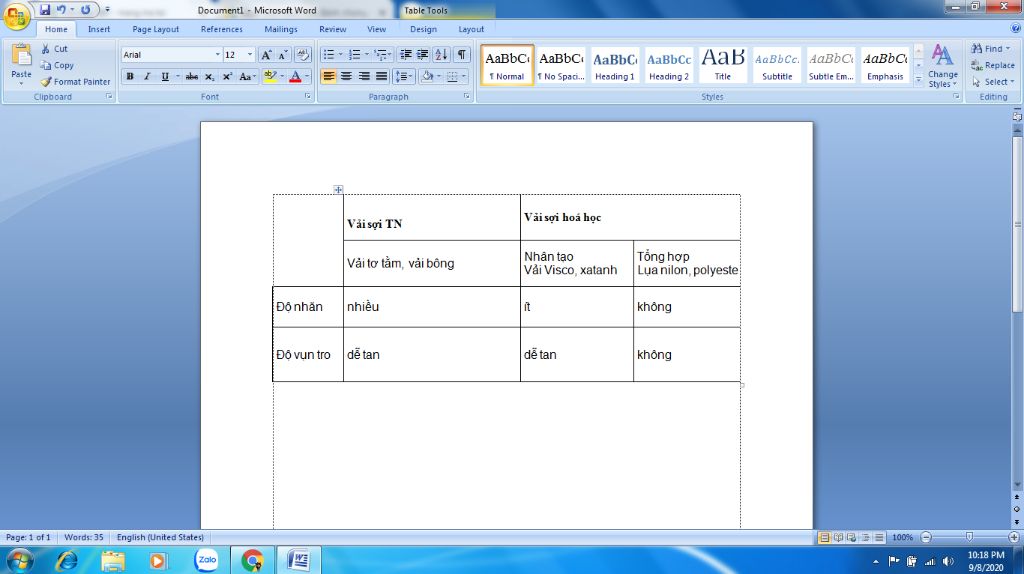Open the Windows Start menu
1024x574 pixels.
click(x=19, y=560)
